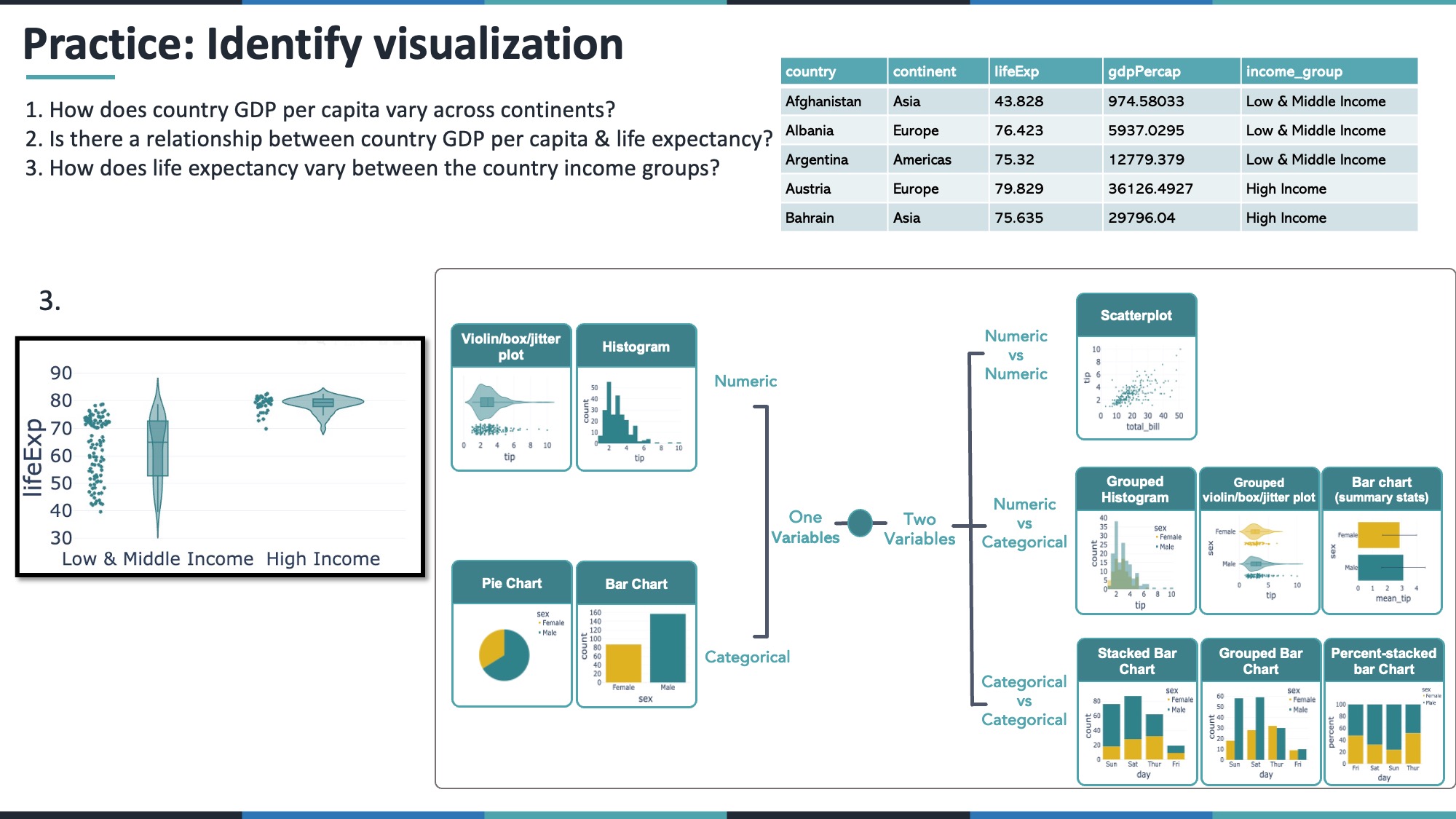Image resolution: width=1456 pixels, height=819 pixels.
Task: Click the income_group column header
Action: pos(1329,71)
